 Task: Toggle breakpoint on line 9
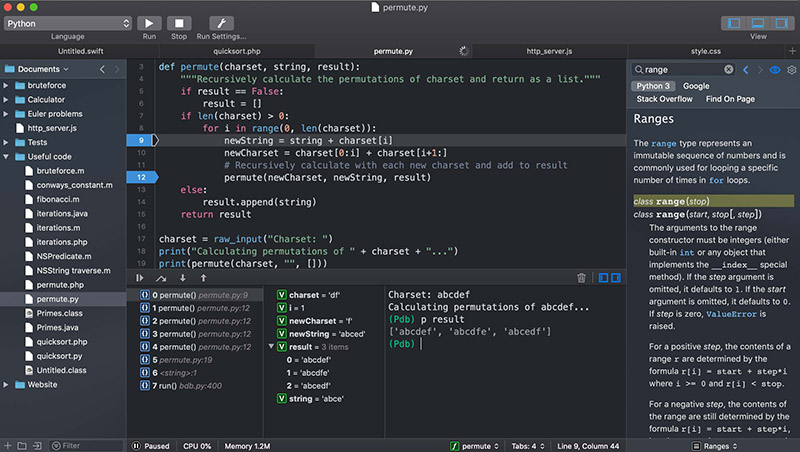coord(142,140)
